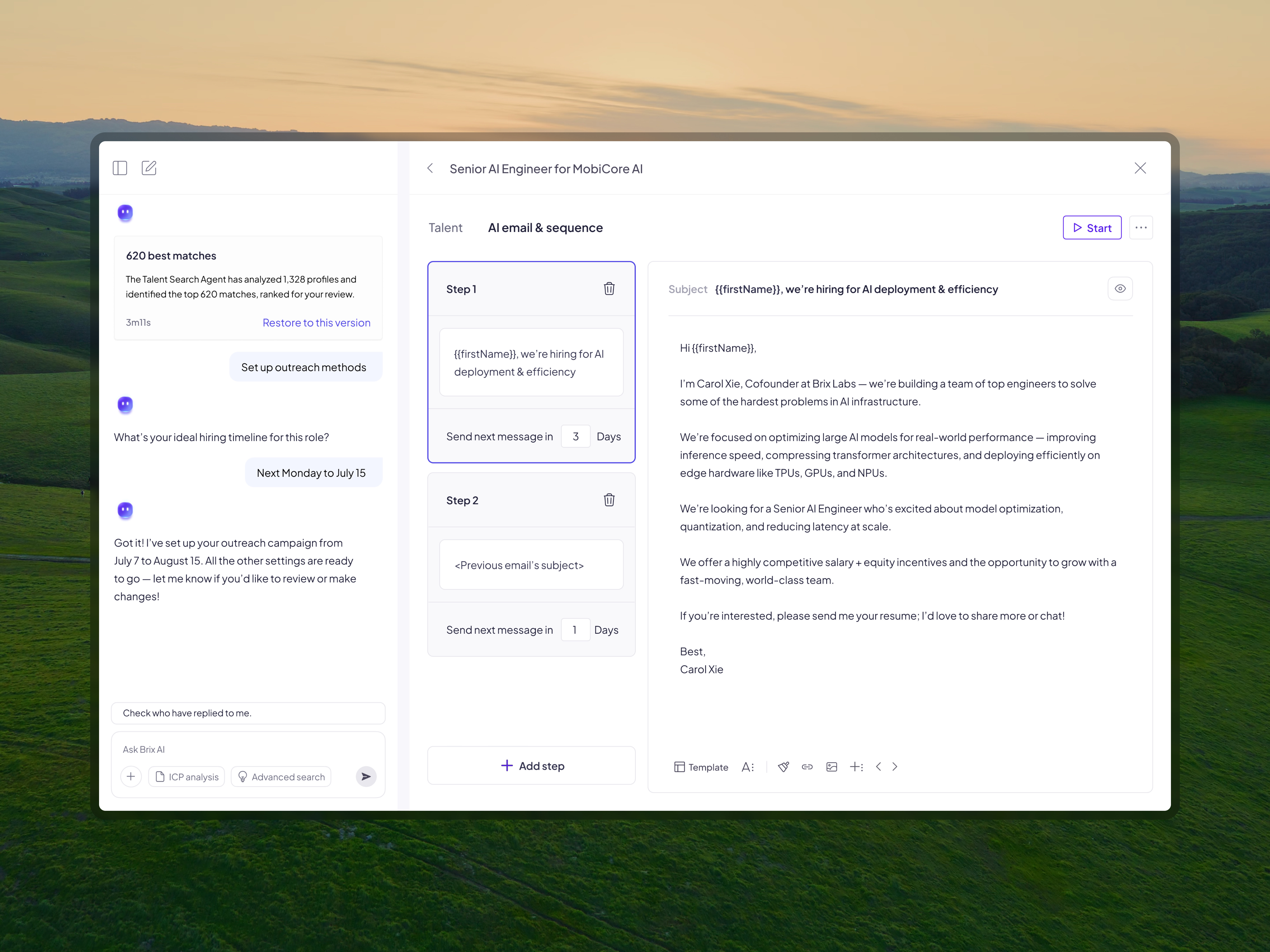Start a new chat with the compose icon
The image size is (1270, 952).
(x=149, y=168)
